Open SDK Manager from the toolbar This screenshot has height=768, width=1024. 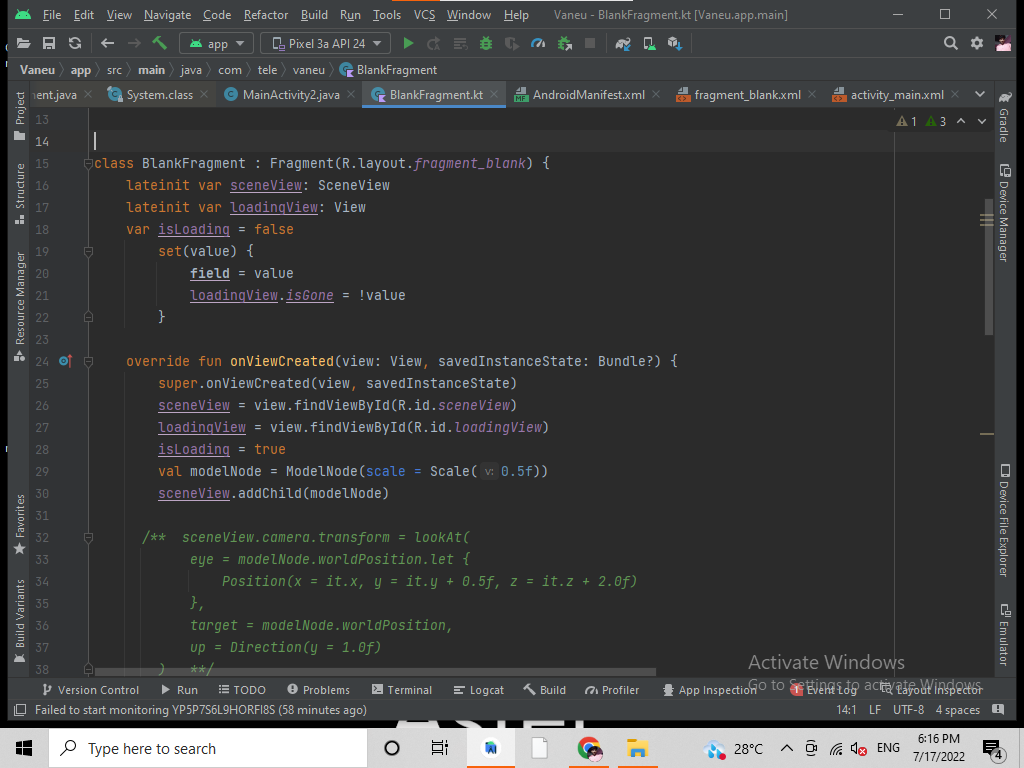click(x=672, y=43)
